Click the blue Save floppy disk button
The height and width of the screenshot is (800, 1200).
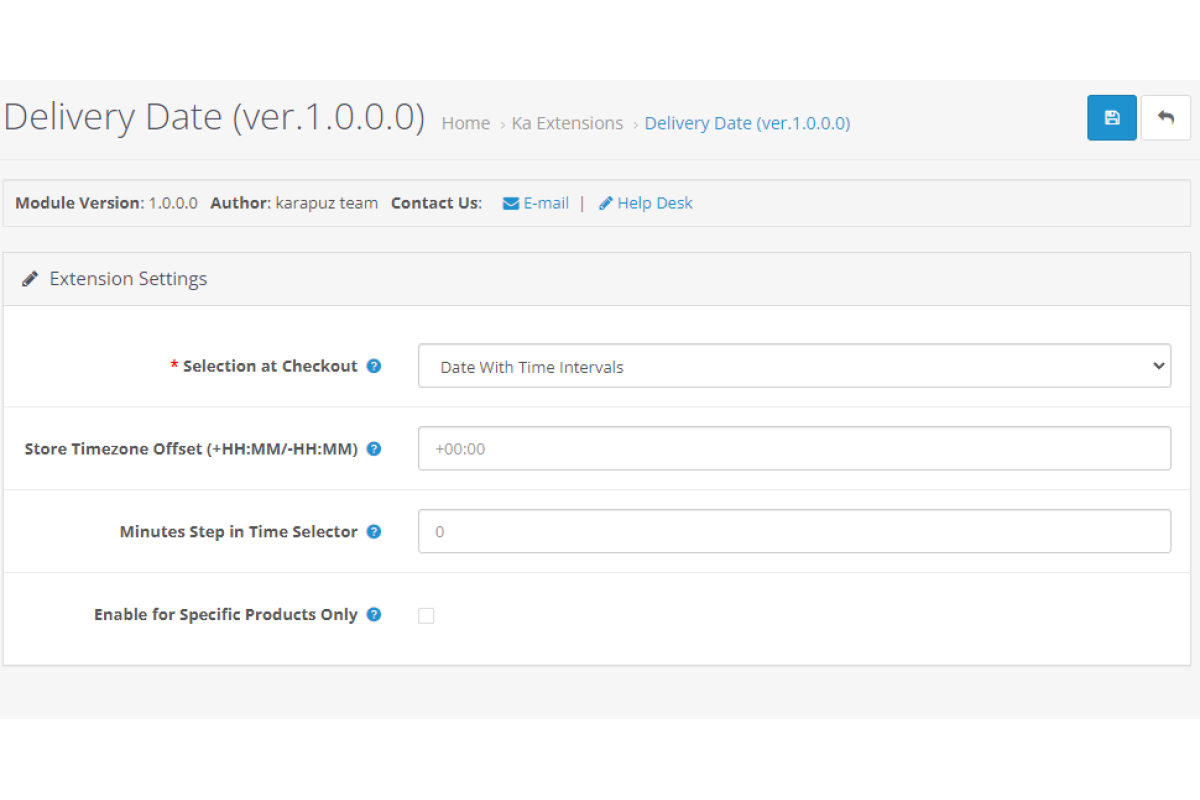point(1111,118)
